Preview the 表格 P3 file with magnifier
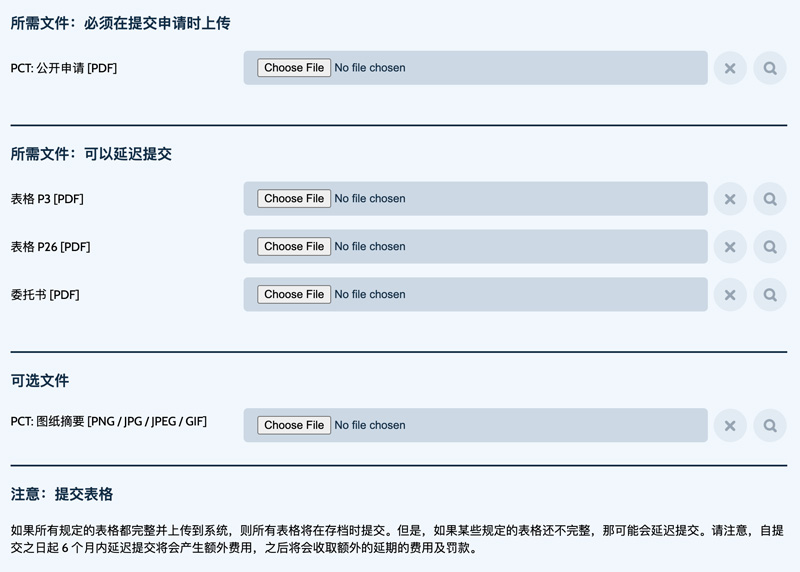Viewport: 800px width, 572px height. [770, 198]
